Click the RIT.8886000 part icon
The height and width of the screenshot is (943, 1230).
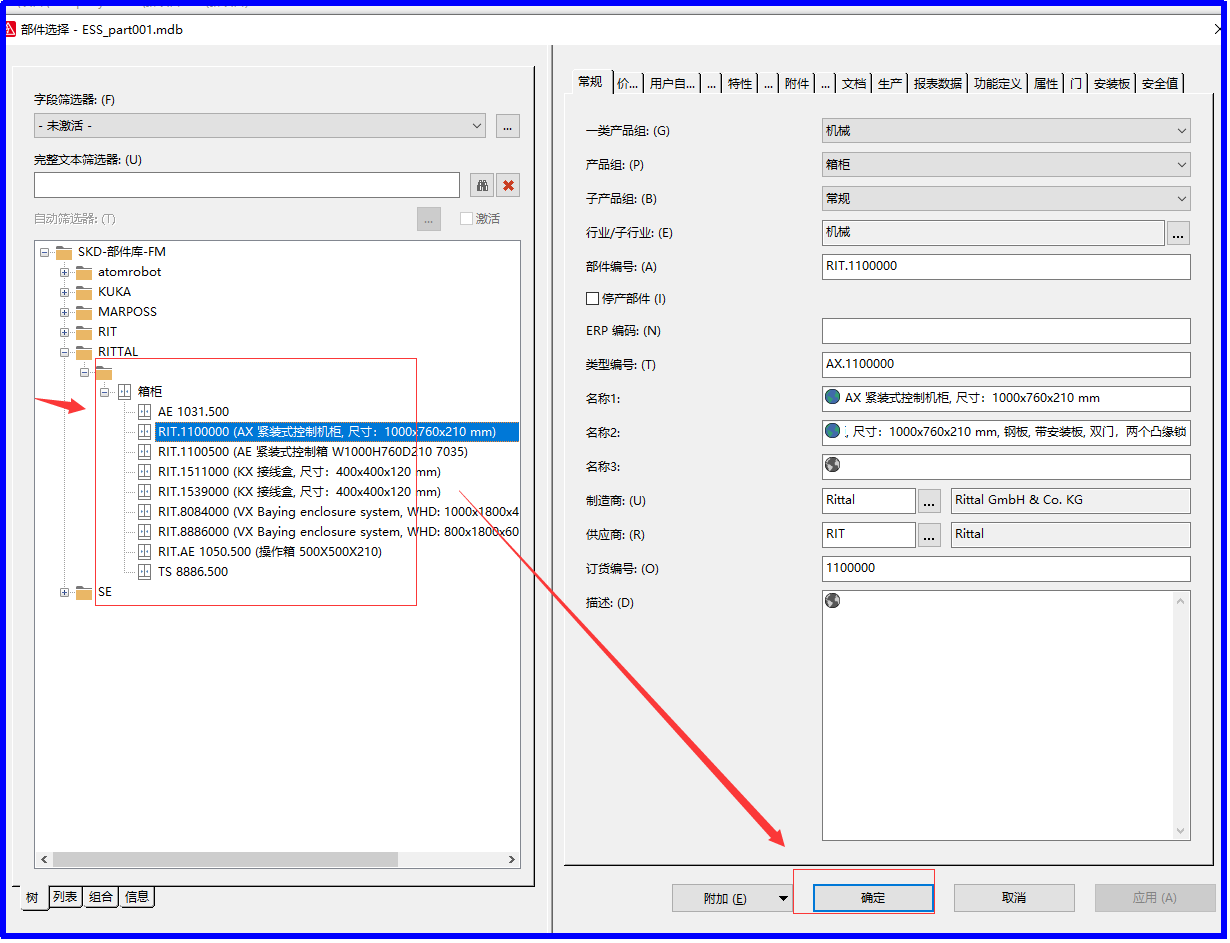coord(144,532)
